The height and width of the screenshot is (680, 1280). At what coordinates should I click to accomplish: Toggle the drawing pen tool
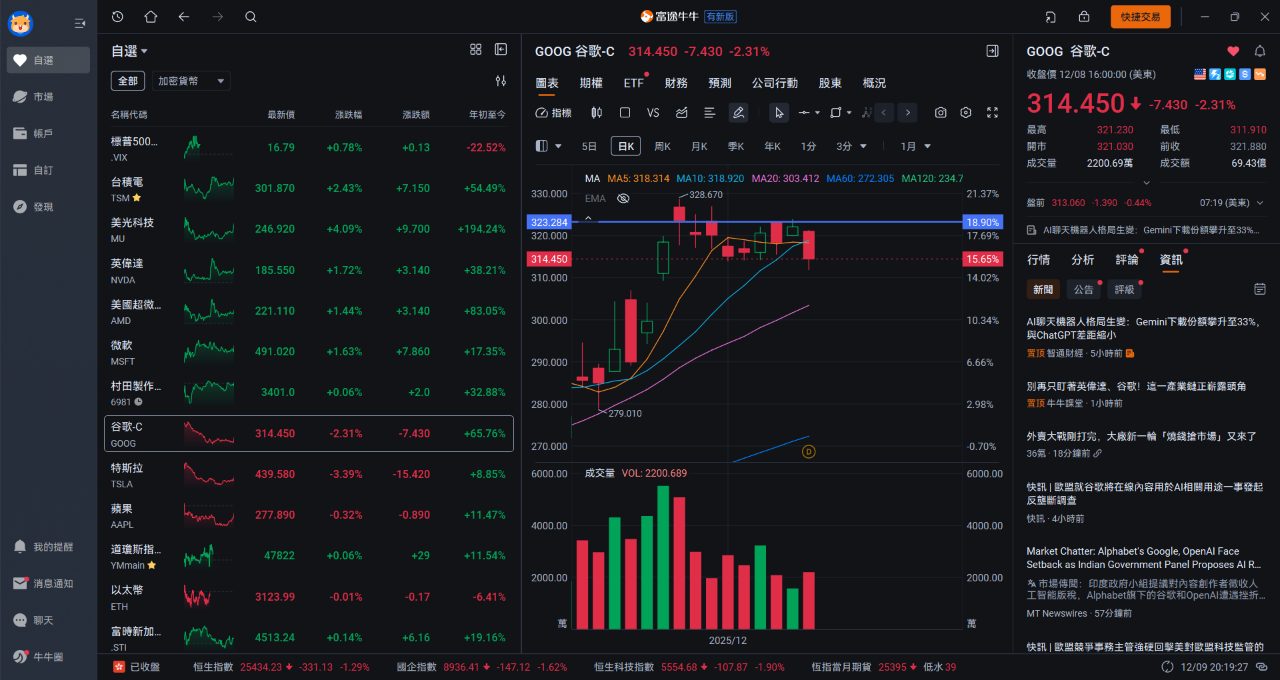tap(738, 113)
